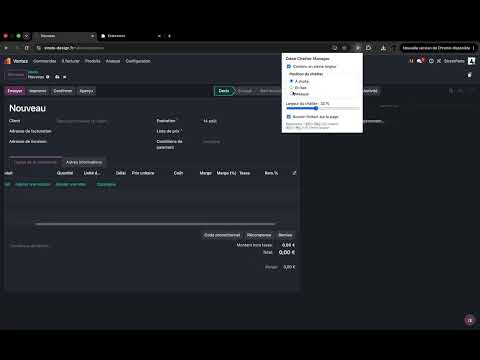Click the Coût column header
The image size is (480, 360).
[178, 173]
